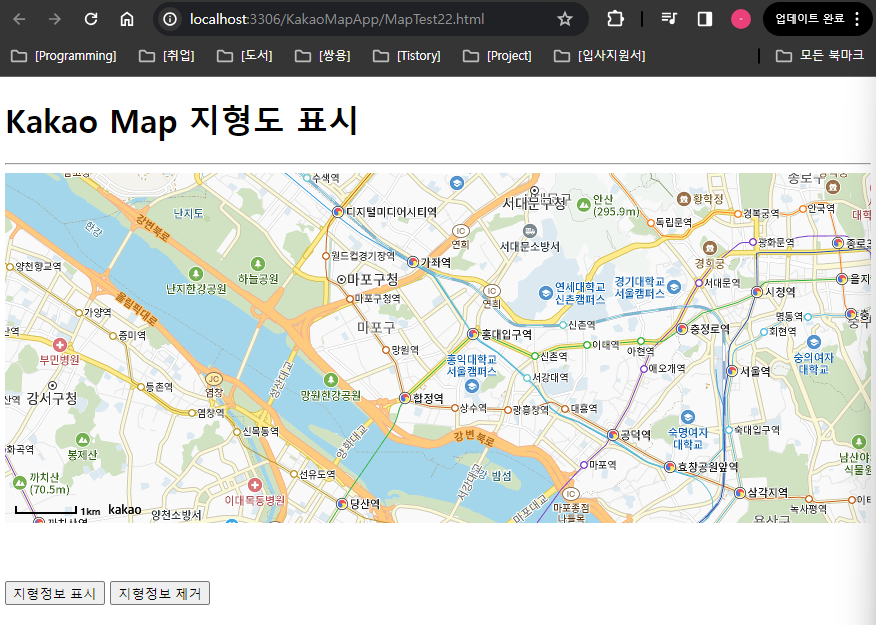Click the 망원역 station label
Image resolution: width=876 pixels, height=625 pixels.
[x=405, y=350]
